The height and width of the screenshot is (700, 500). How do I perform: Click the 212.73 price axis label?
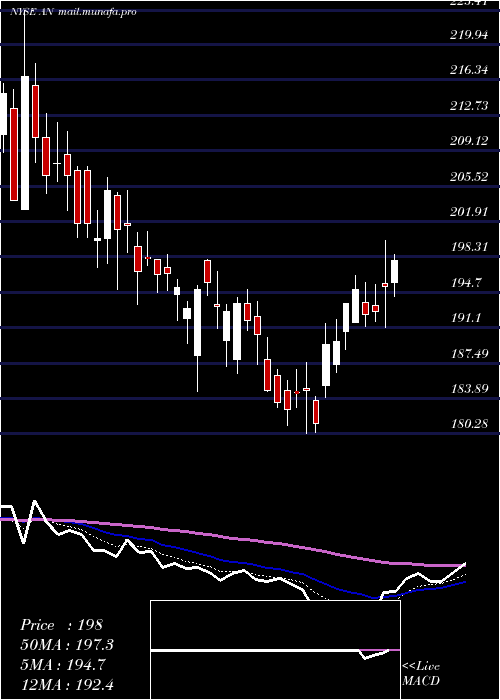coord(469,105)
